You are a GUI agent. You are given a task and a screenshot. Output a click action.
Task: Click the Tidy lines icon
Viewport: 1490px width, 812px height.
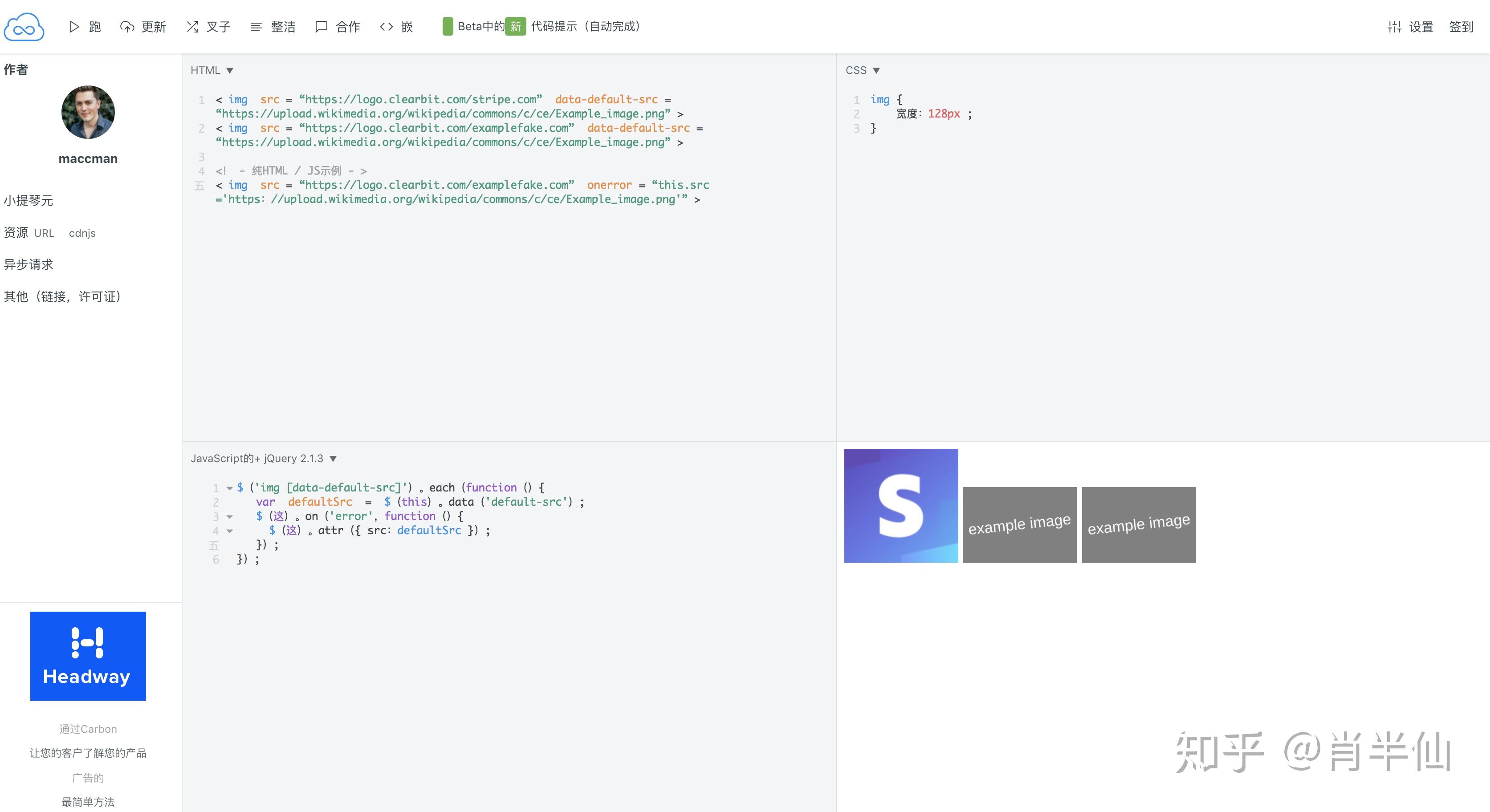pos(256,27)
